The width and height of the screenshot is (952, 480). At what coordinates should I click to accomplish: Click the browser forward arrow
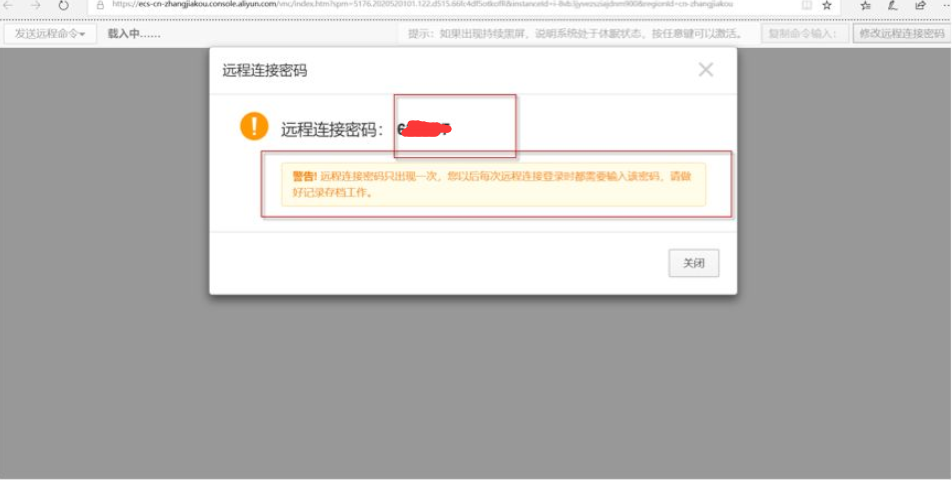(36, 5)
